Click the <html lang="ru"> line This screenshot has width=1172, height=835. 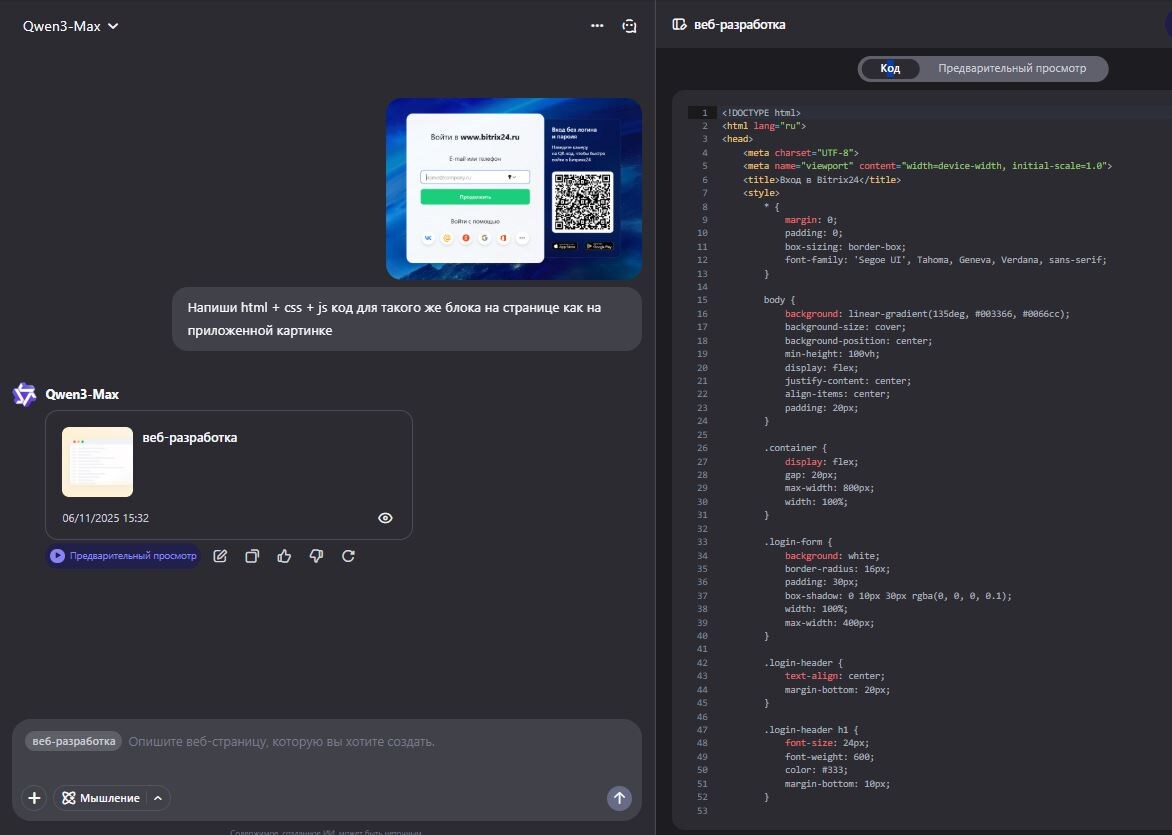point(764,126)
